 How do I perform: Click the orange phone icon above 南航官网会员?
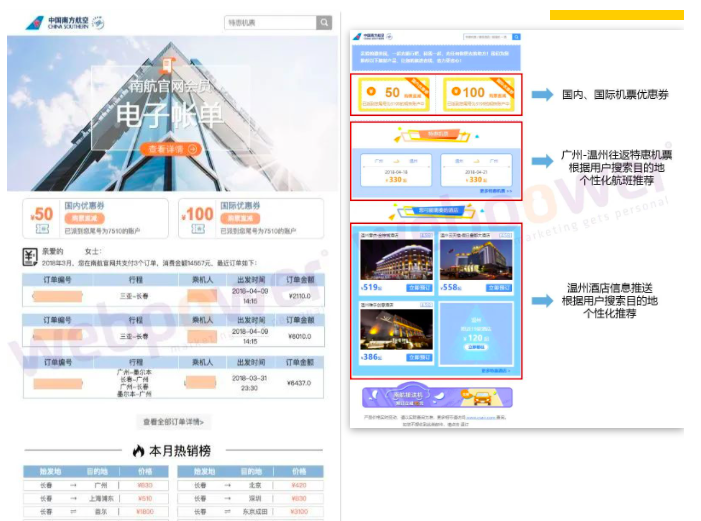166,64
